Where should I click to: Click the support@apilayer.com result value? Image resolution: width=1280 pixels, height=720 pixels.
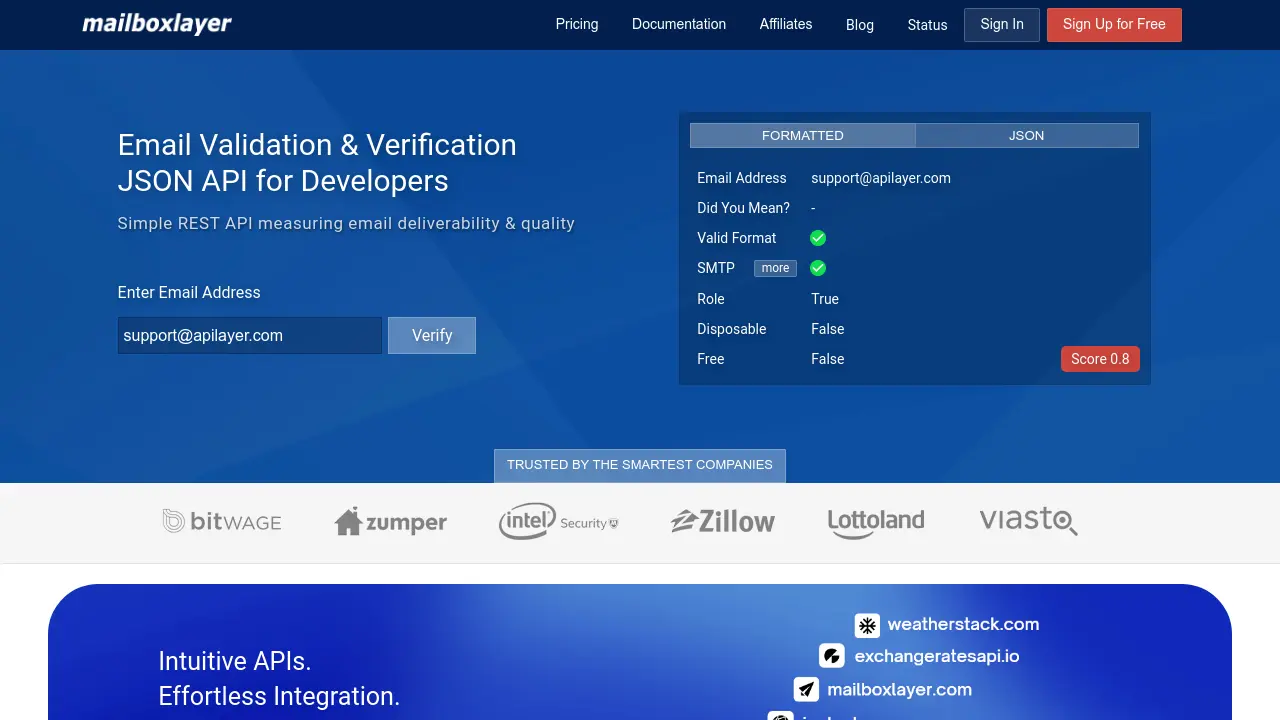881,178
